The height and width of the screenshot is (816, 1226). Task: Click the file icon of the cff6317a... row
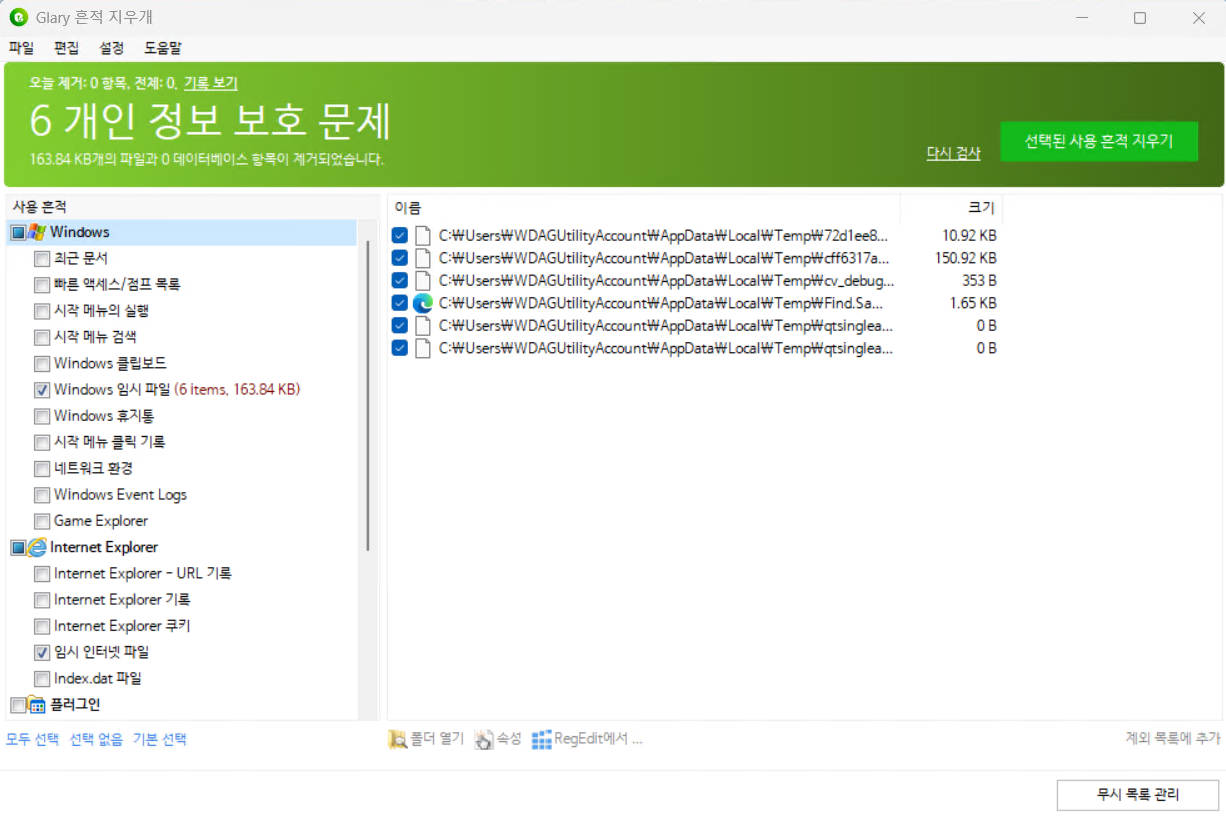[422, 258]
